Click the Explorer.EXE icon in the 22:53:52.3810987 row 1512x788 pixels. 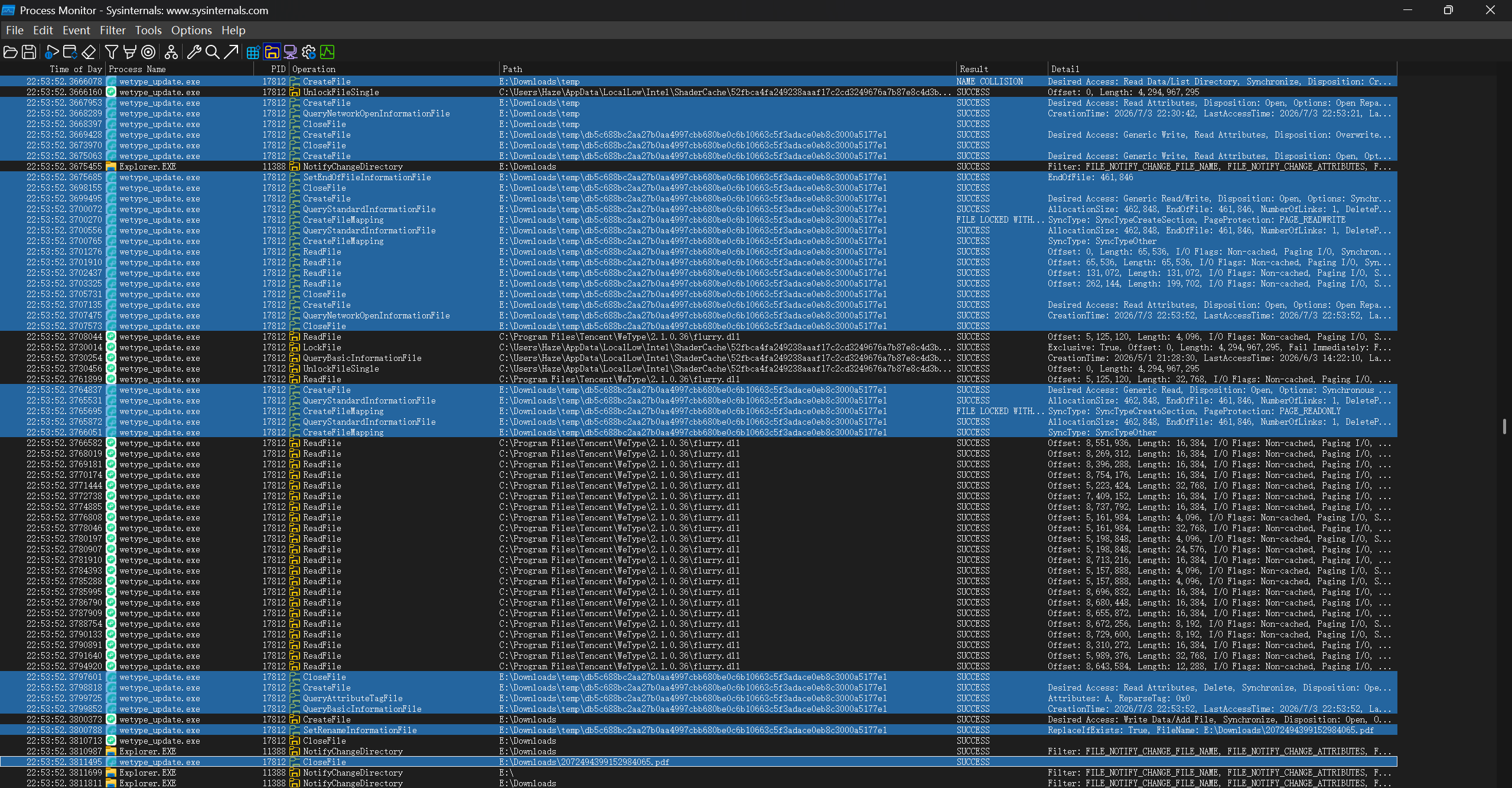111,751
